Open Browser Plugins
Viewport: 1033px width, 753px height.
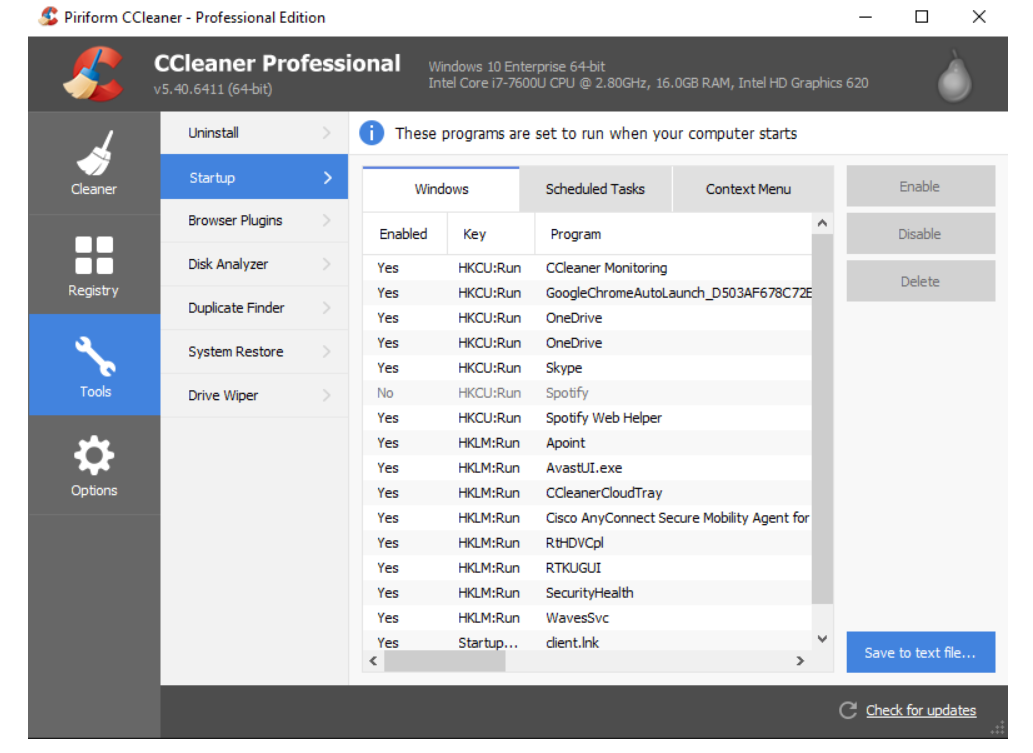(x=254, y=220)
